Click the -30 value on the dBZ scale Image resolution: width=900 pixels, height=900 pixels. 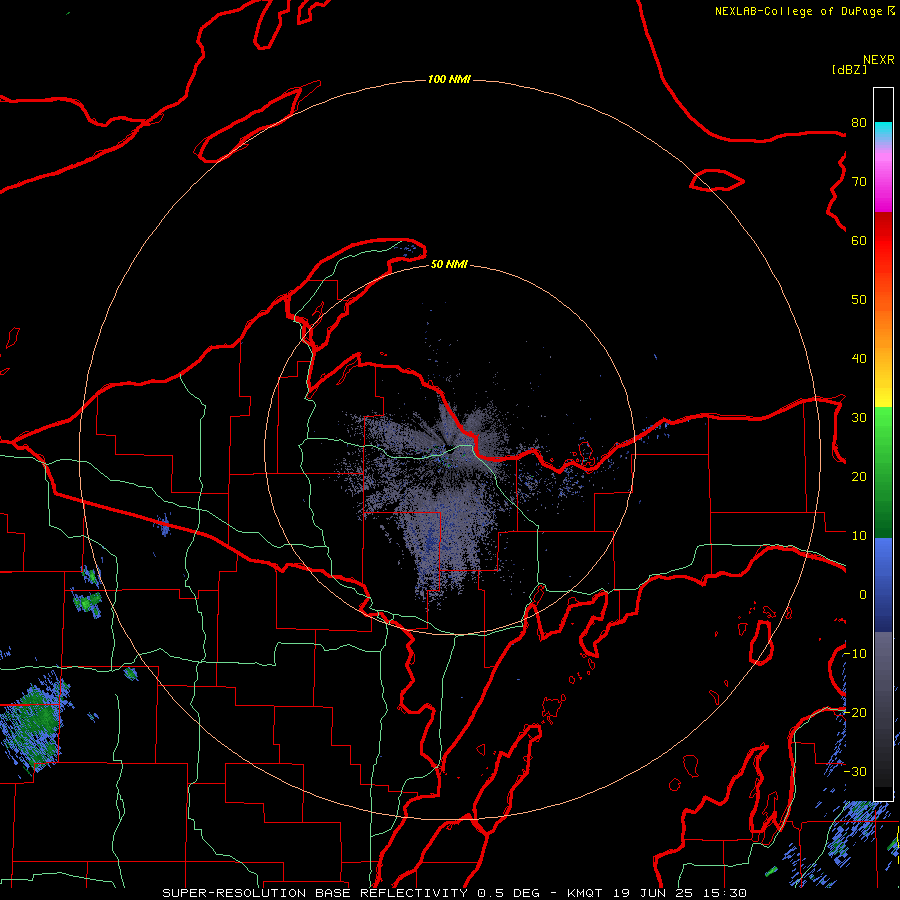855,771
